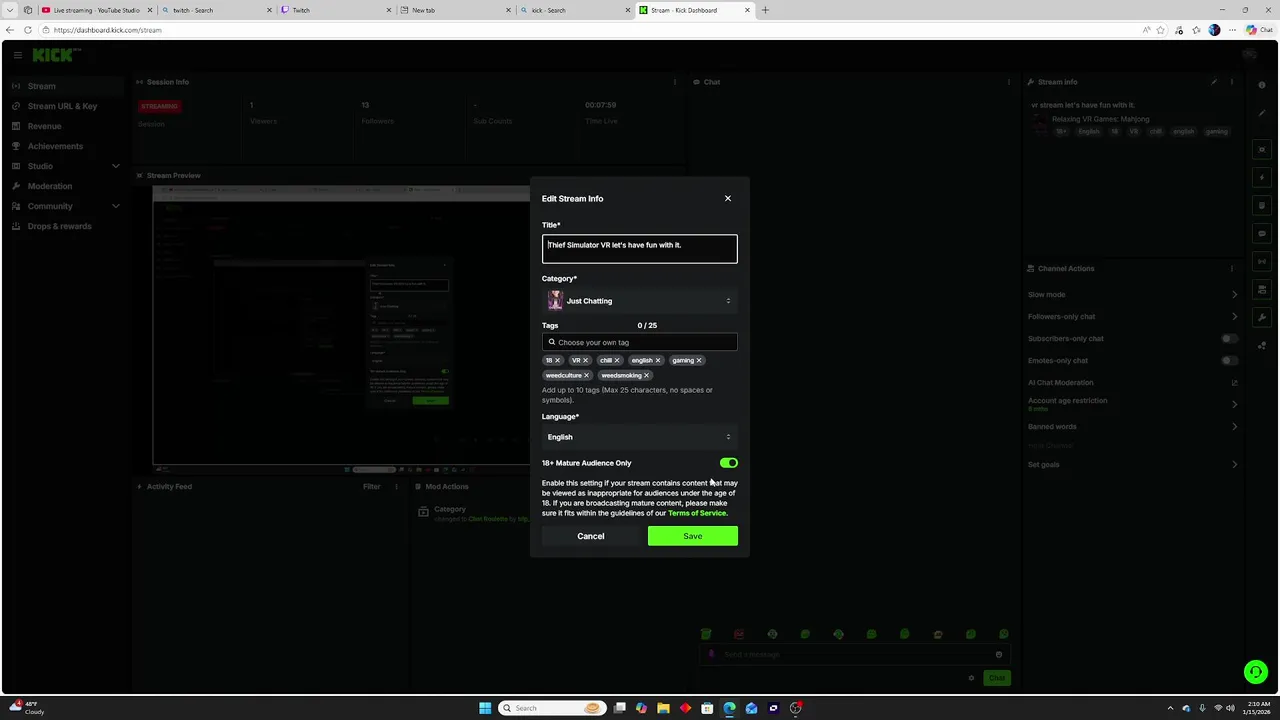The height and width of the screenshot is (720, 1280).
Task: Open Session info options menu
Action: point(675,82)
